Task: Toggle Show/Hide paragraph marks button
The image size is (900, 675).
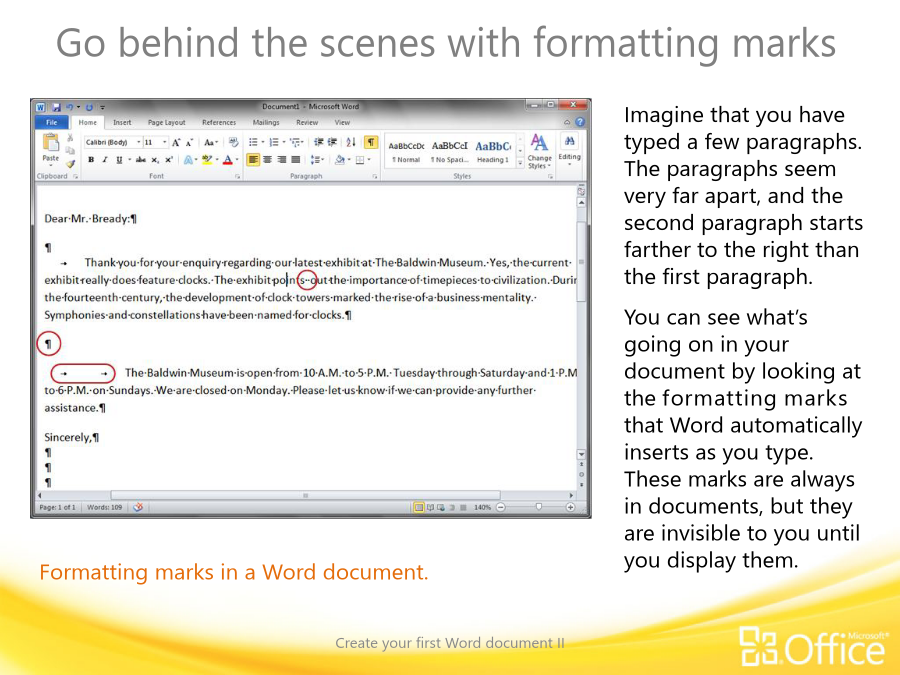Action: pos(371,142)
